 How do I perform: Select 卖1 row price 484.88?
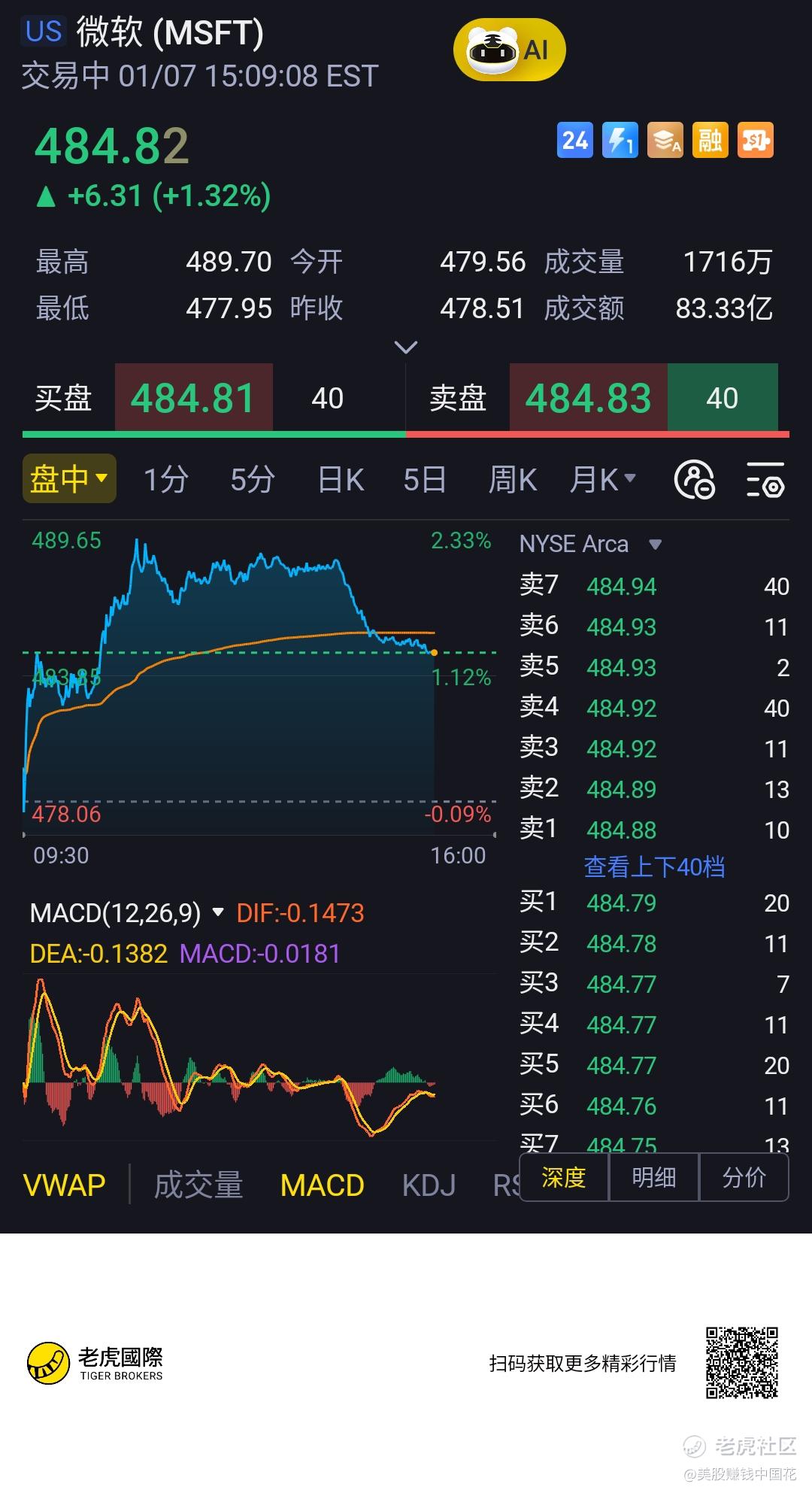tap(654, 830)
